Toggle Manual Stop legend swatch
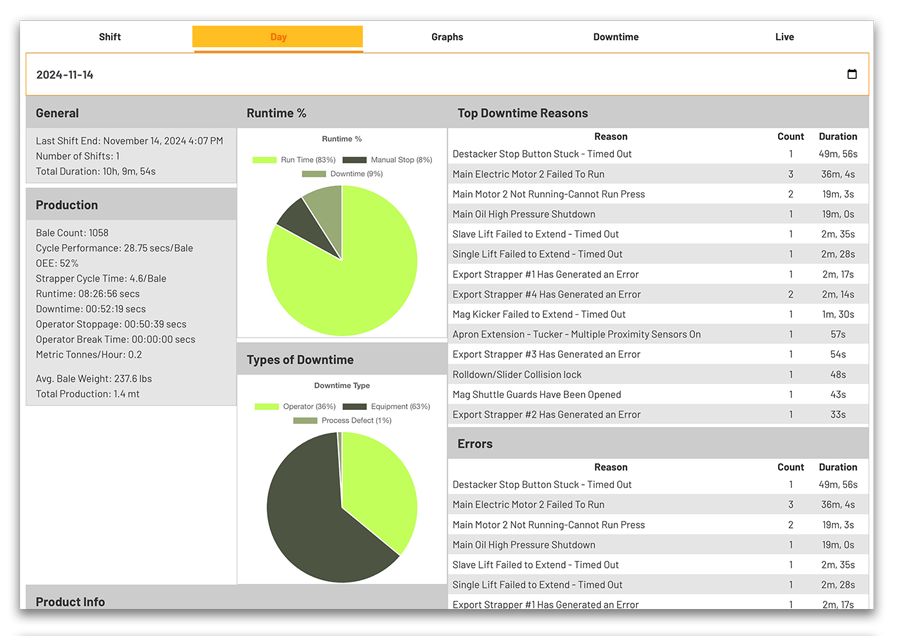This screenshot has width=900, height=636. [354, 160]
